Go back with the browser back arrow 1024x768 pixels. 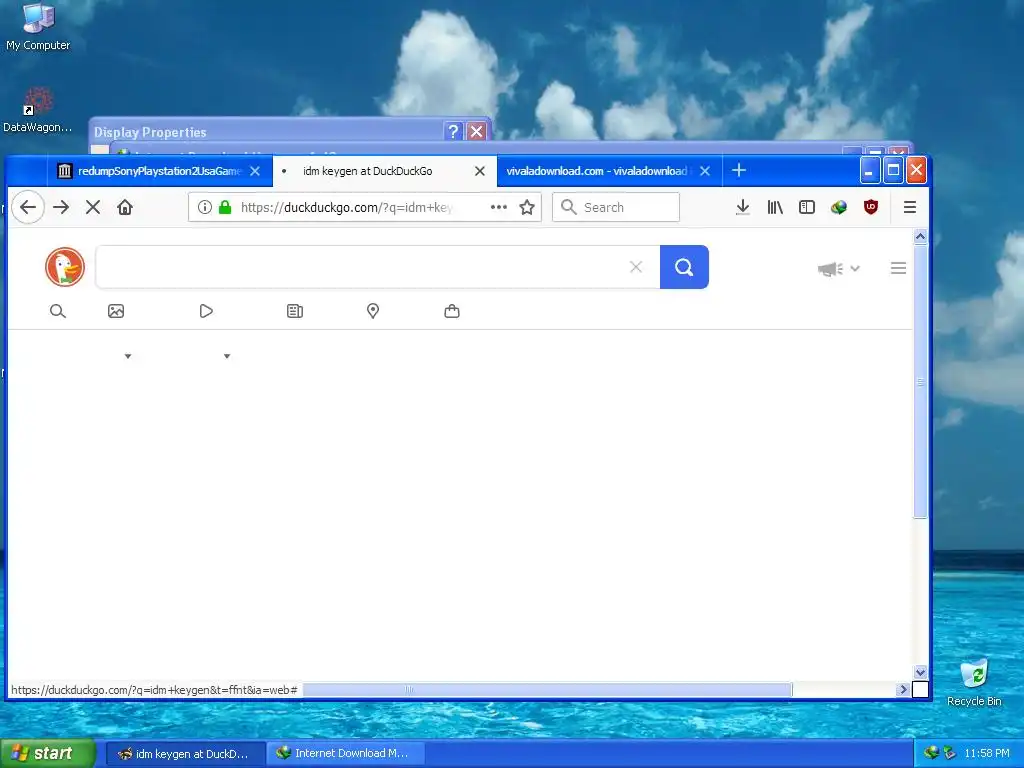click(28, 207)
